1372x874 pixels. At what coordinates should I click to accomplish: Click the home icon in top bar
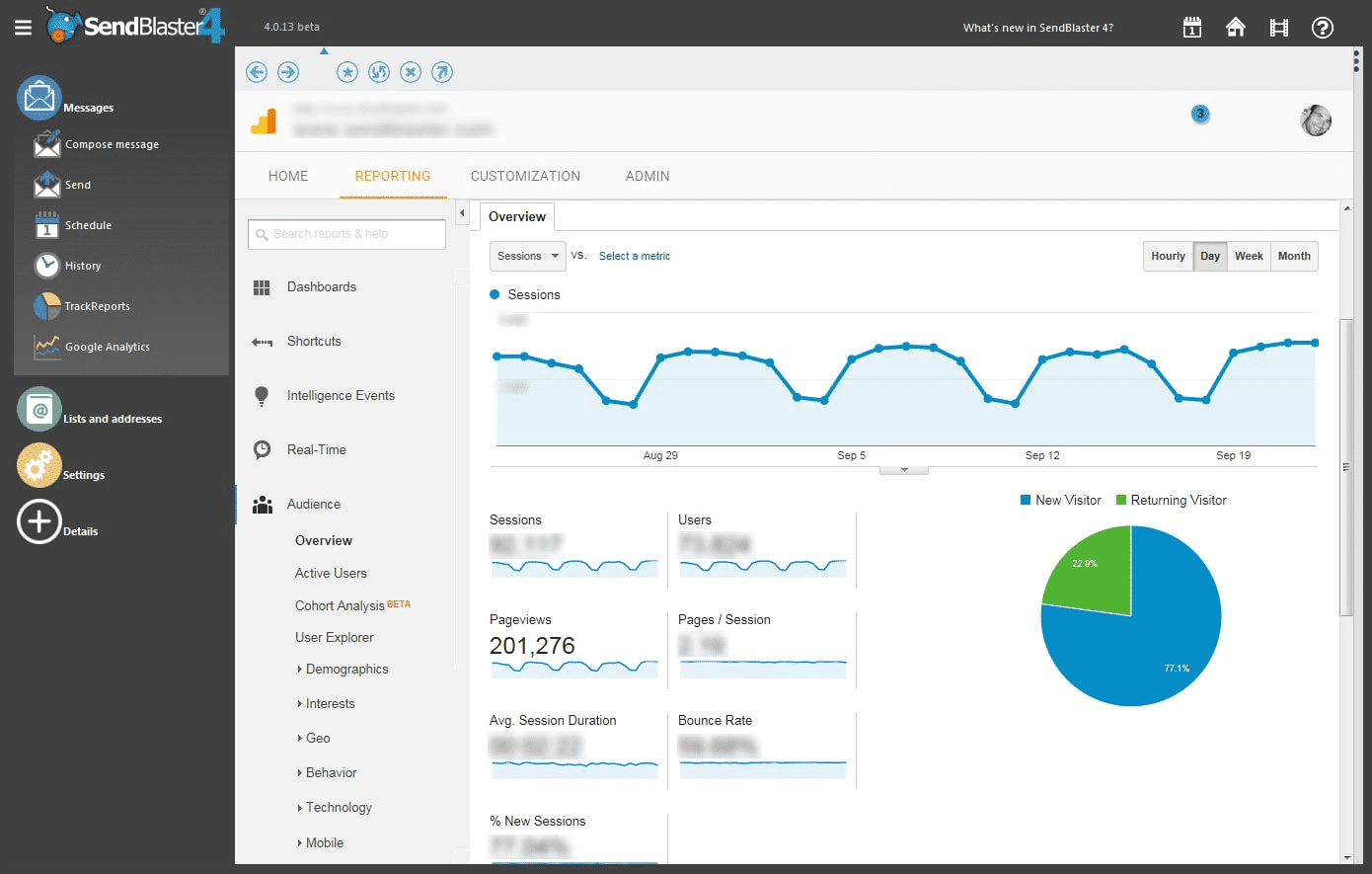[1235, 28]
